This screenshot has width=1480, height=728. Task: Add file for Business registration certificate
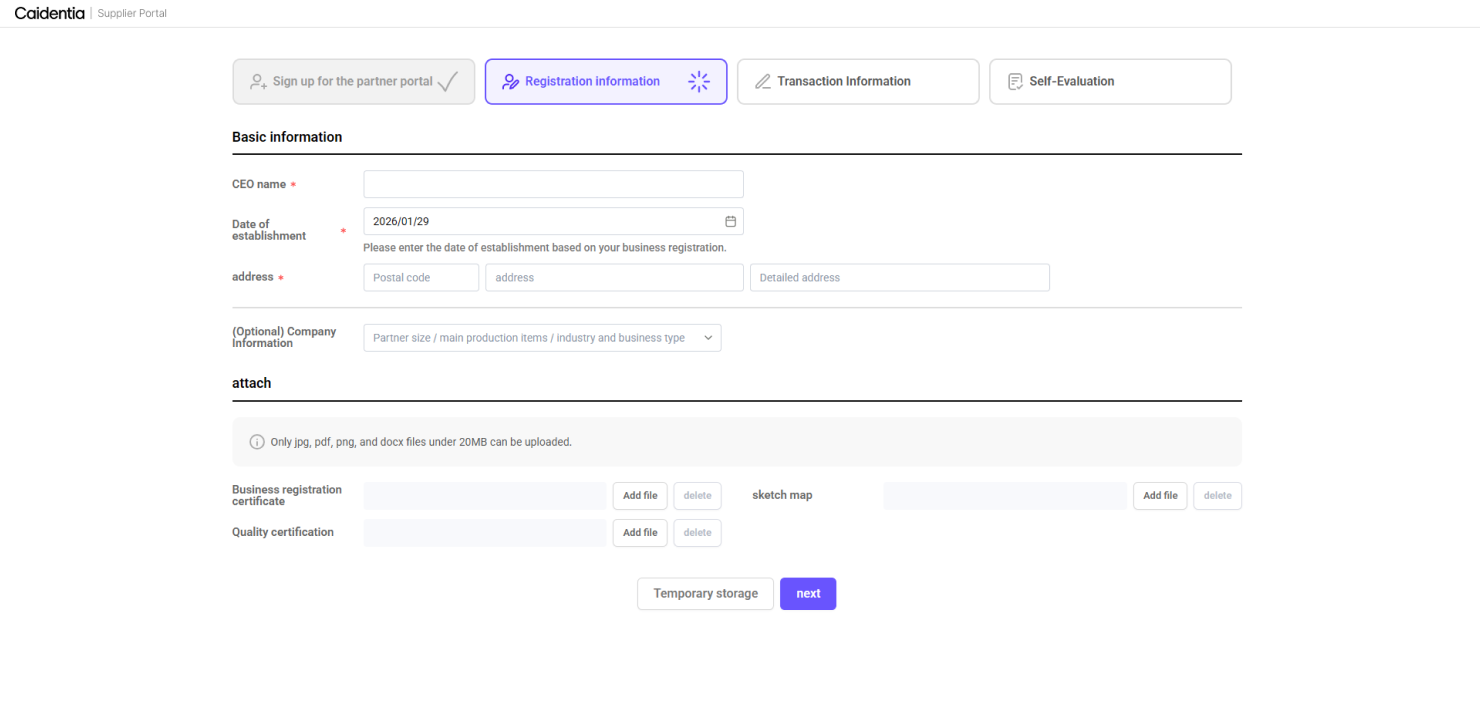tap(640, 496)
